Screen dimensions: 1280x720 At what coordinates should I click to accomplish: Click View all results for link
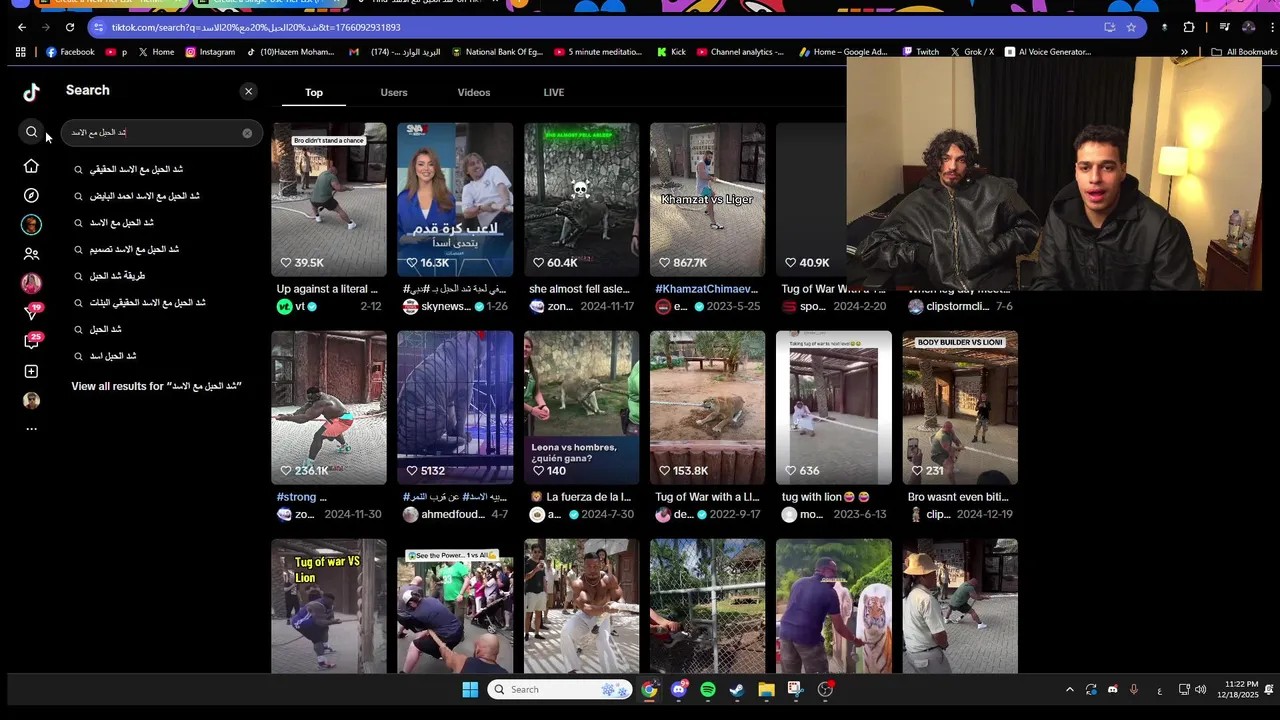(157, 386)
